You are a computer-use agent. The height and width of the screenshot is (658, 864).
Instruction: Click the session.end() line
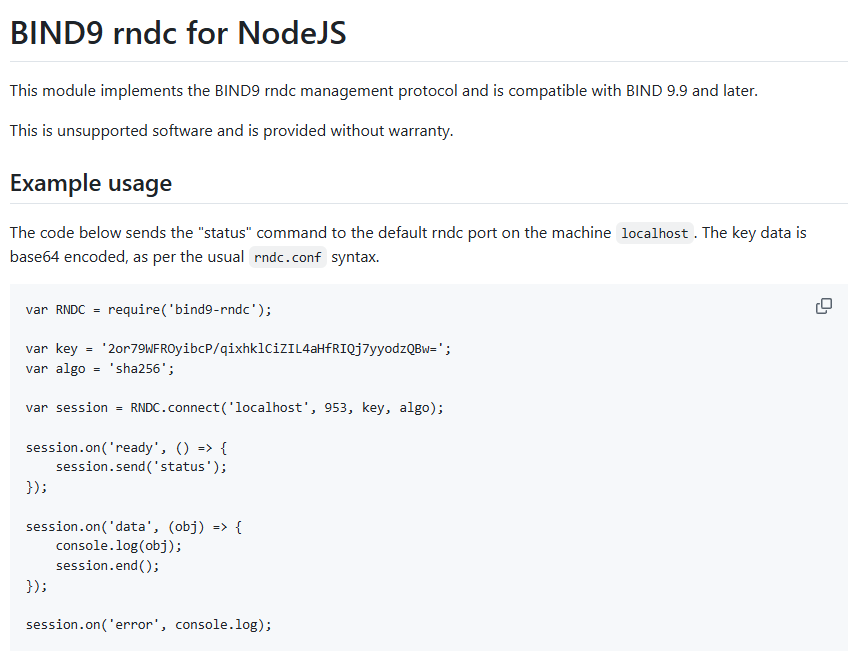pos(107,565)
